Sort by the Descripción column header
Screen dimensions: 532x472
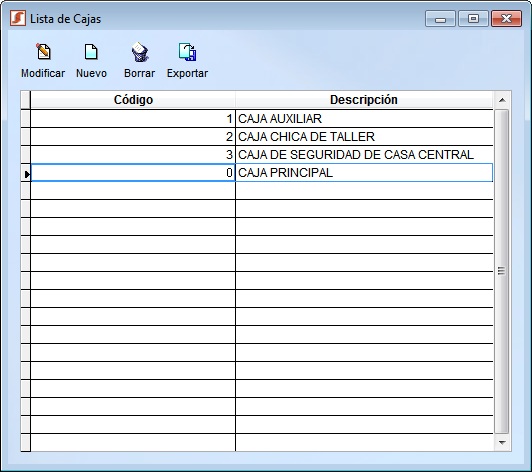coord(364,100)
